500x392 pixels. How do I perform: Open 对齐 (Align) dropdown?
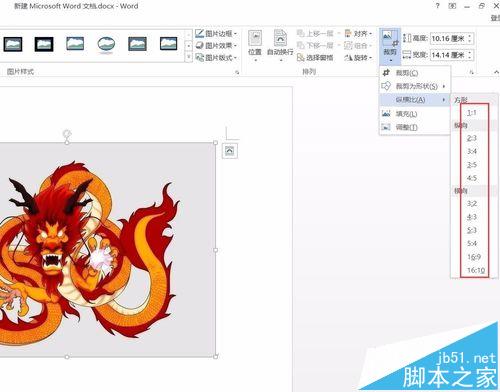point(358,33)
